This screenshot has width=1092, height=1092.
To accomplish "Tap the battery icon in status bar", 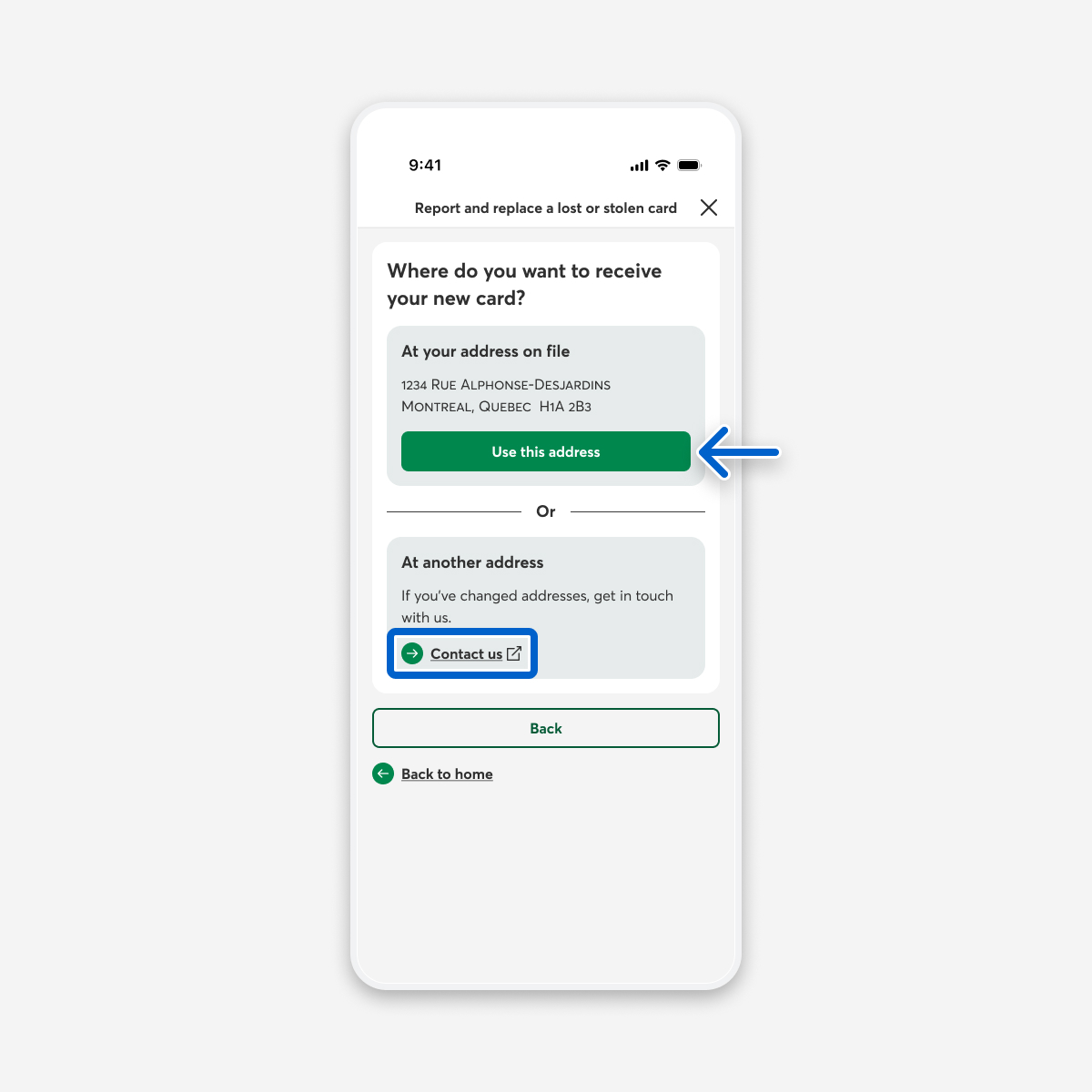I will (x=690, y=165).
